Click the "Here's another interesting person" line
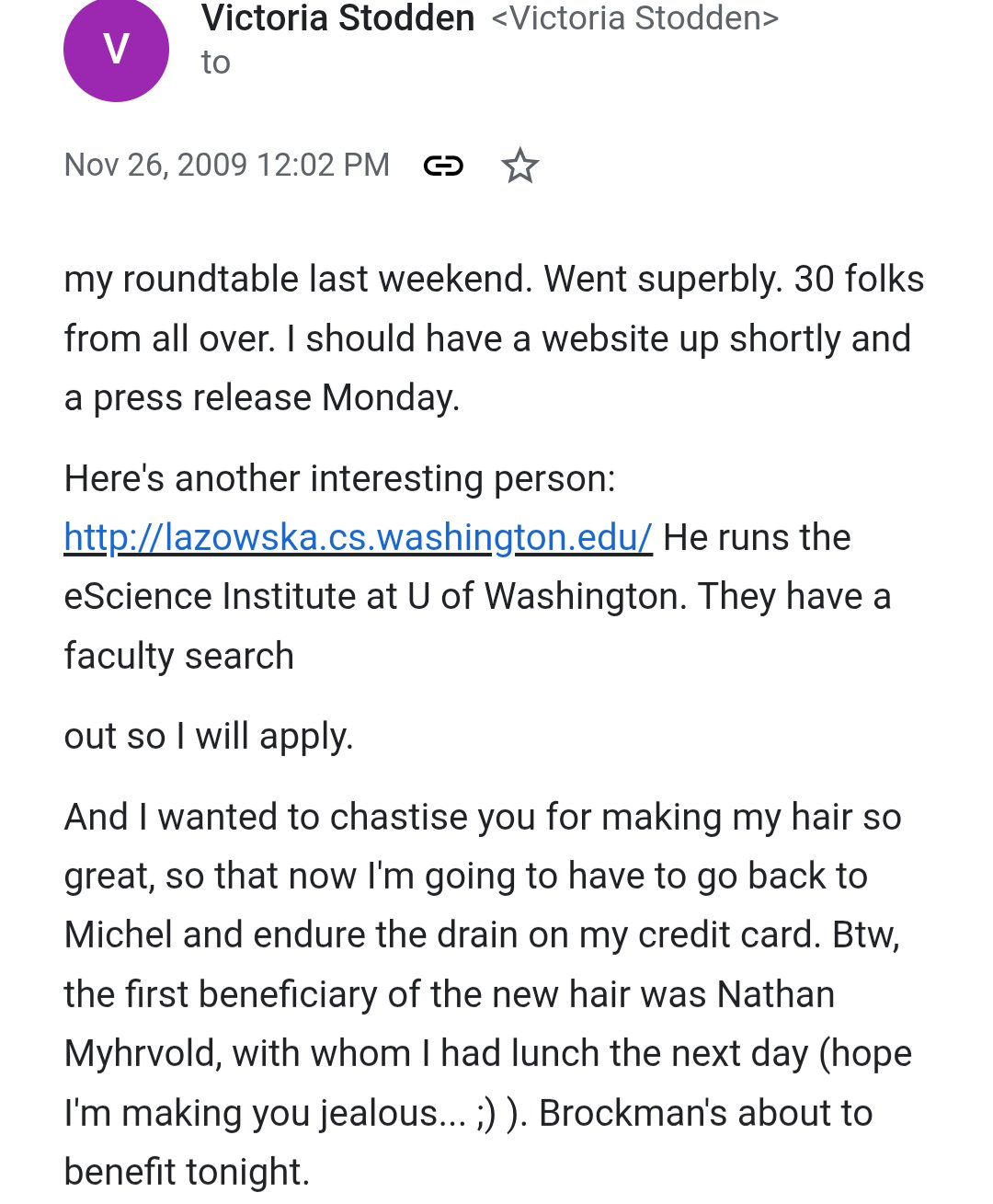Viewport: 993px width, 1204px height. [x=339, y=478]
